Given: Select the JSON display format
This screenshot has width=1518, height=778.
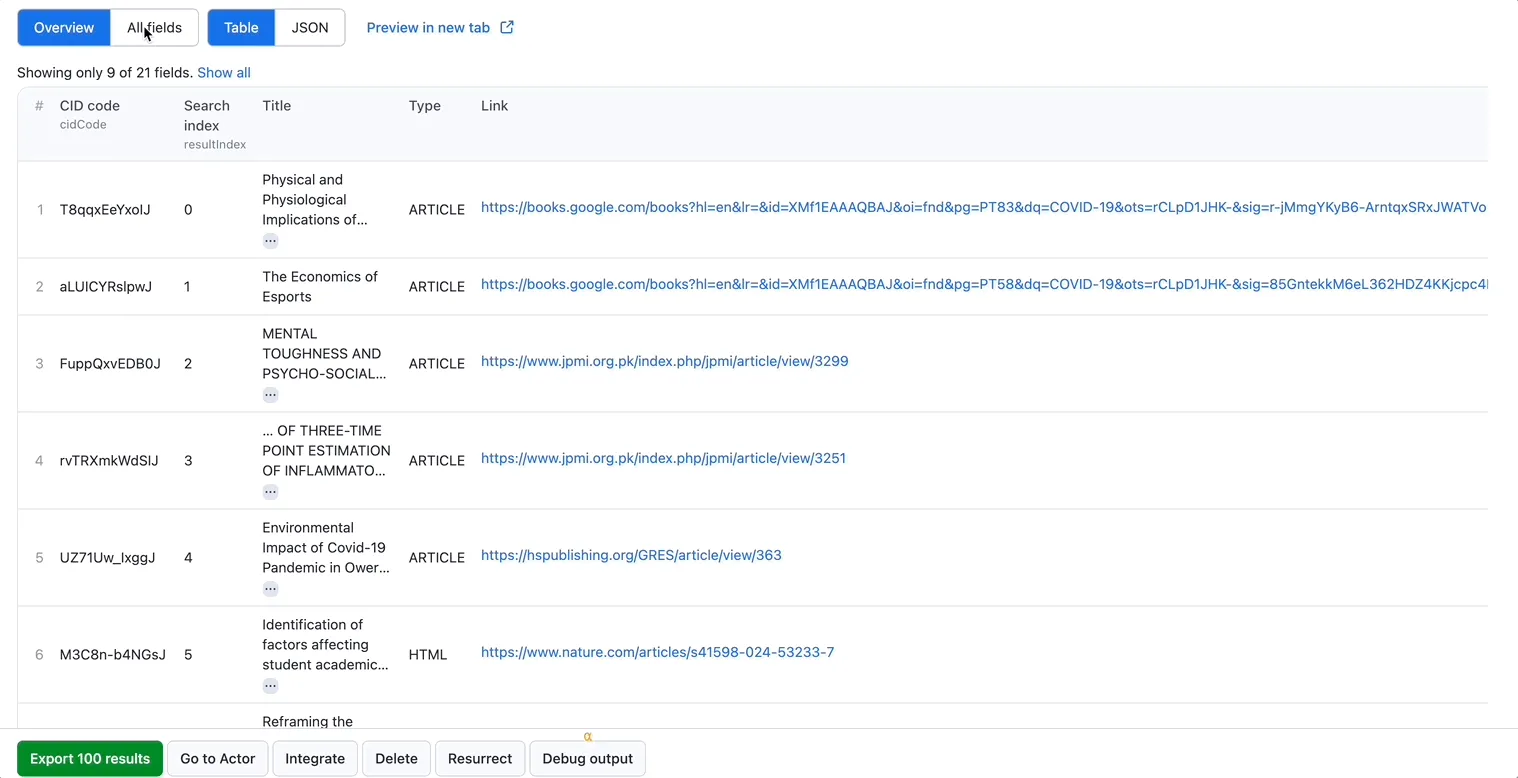Looking at the screenshot, I should pyautogui.click(x=310, y=27).
